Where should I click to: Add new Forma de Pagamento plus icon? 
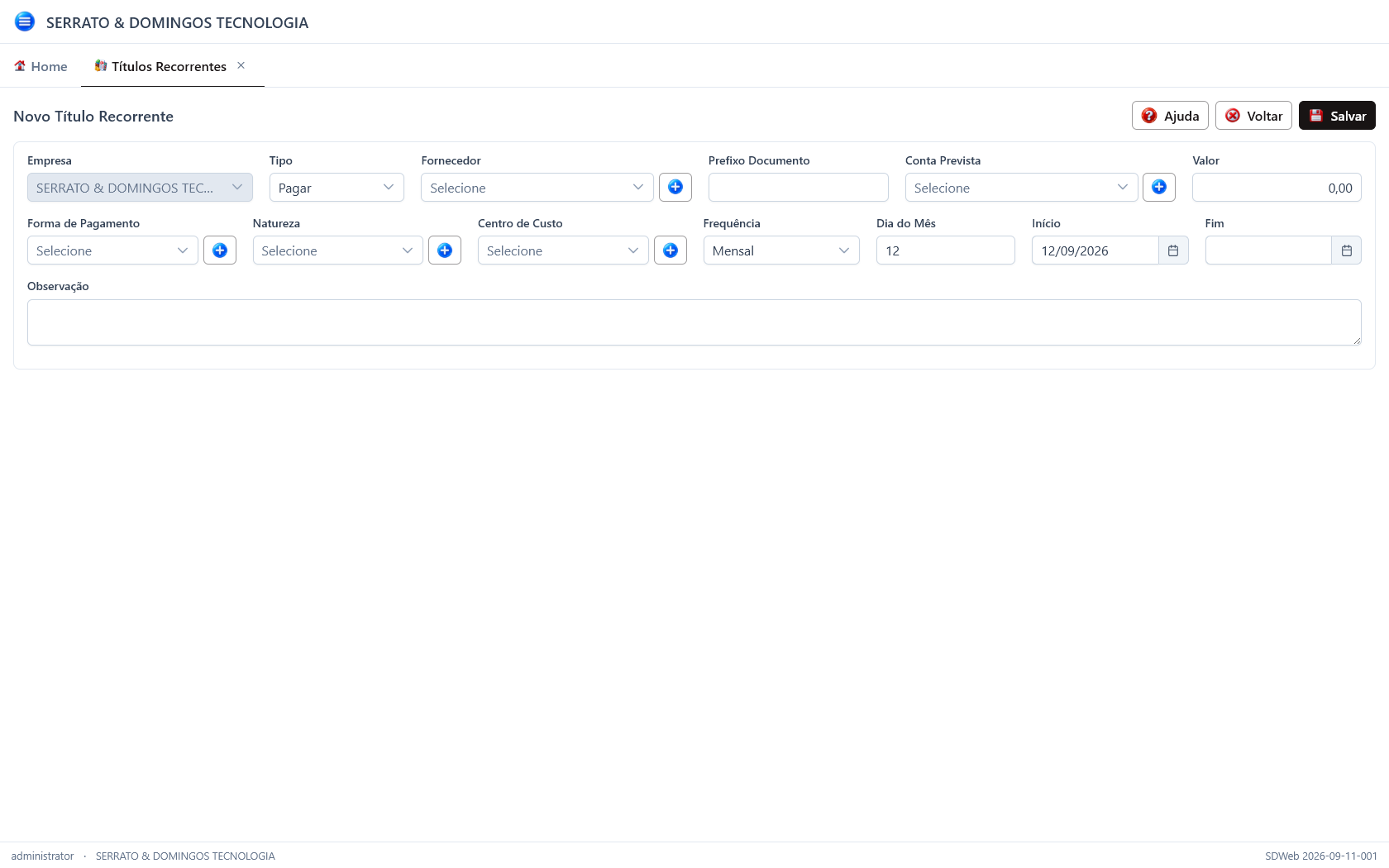(x=220, y=250)
